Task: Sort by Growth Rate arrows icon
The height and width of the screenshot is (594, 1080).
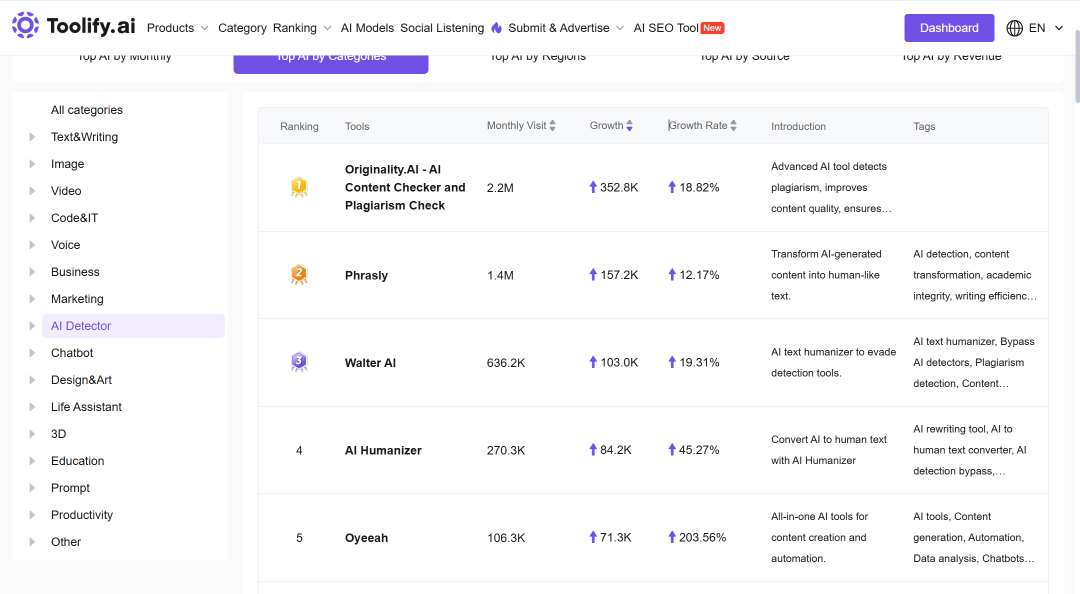Action: point(734,125)
